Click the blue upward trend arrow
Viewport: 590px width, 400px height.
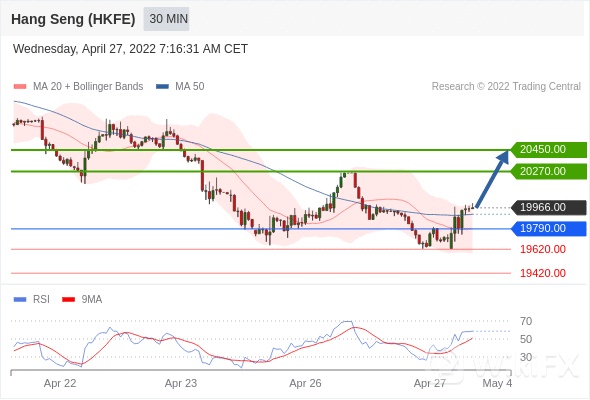[x=493, y=178]
